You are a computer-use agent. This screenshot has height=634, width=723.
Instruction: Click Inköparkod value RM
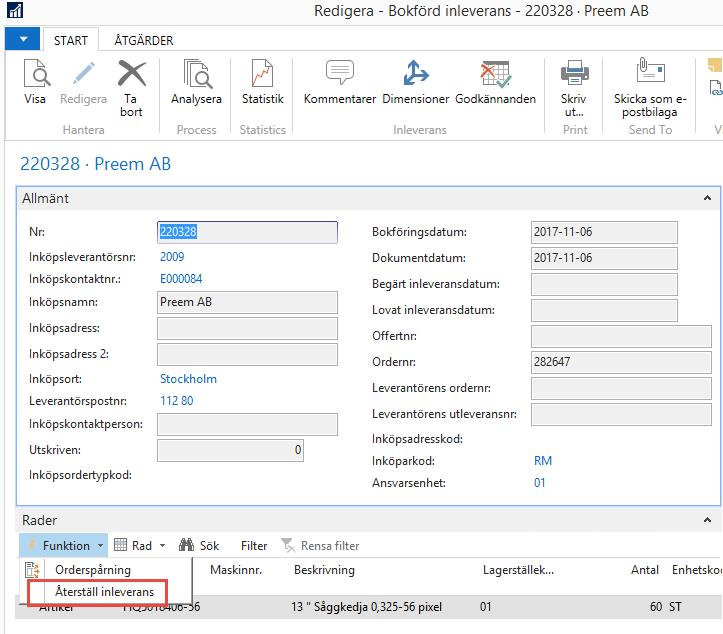[543, 461]
